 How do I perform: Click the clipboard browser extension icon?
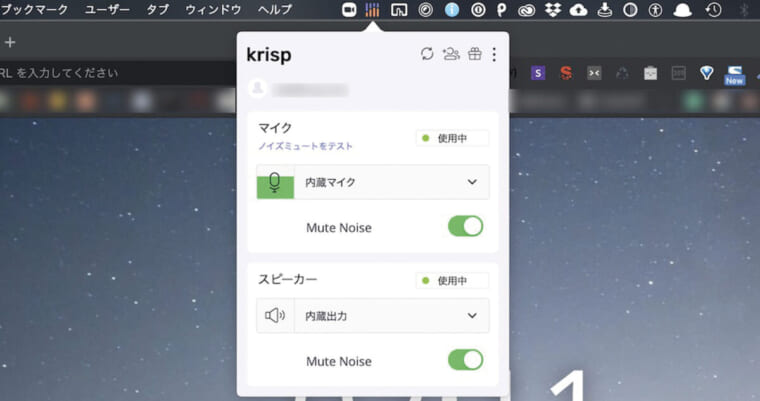pyautogui.click(x=650, y=73)
